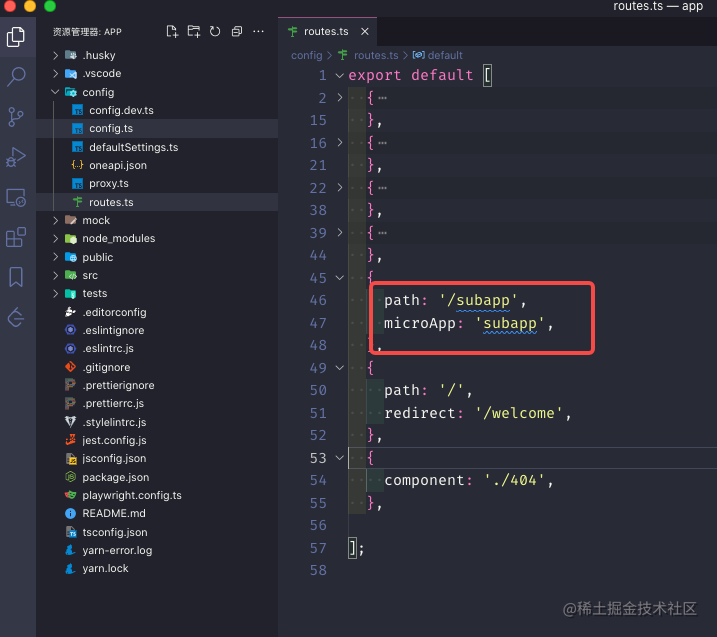Open playwright.config.ts file

(157, 495)
